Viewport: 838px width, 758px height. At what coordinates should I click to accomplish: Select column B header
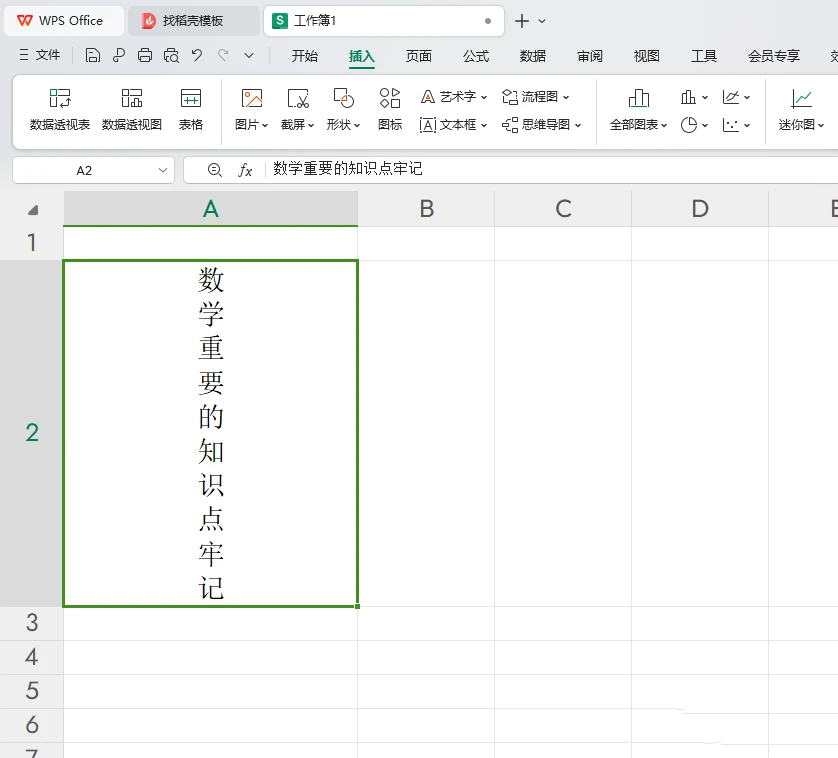[426, 208]
